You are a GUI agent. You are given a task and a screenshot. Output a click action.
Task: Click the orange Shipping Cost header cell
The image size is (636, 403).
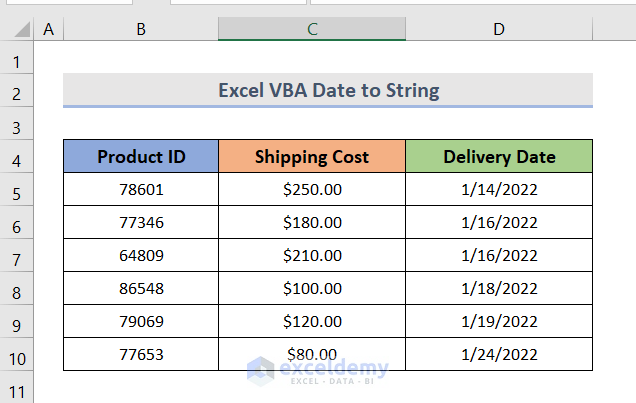point(312,156)
